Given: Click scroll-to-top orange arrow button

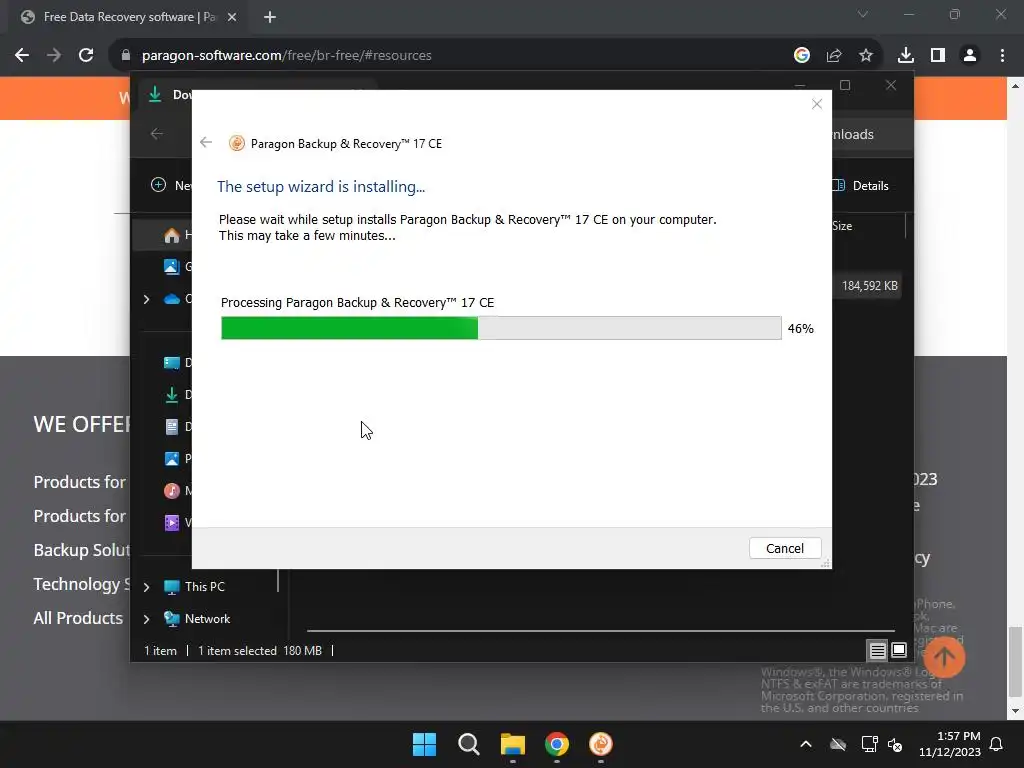Looking at the screenshot, I should click(x=944, y=656).
